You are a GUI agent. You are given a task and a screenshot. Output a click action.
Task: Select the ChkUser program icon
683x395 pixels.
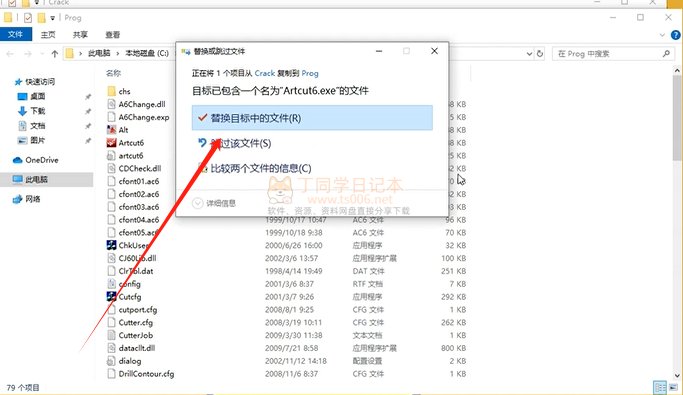pos(112,245)
